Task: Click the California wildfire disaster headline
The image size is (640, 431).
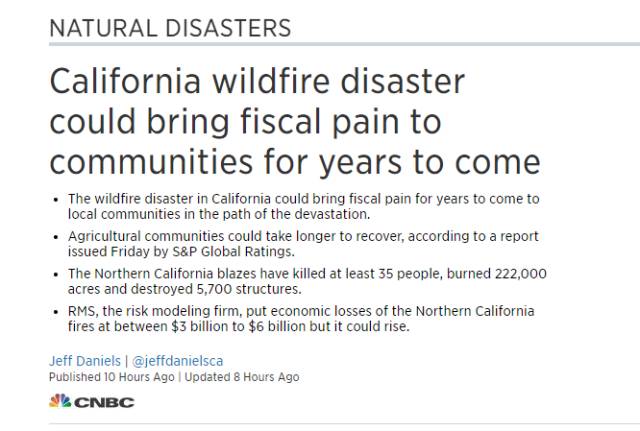Action: pos(294,122)
